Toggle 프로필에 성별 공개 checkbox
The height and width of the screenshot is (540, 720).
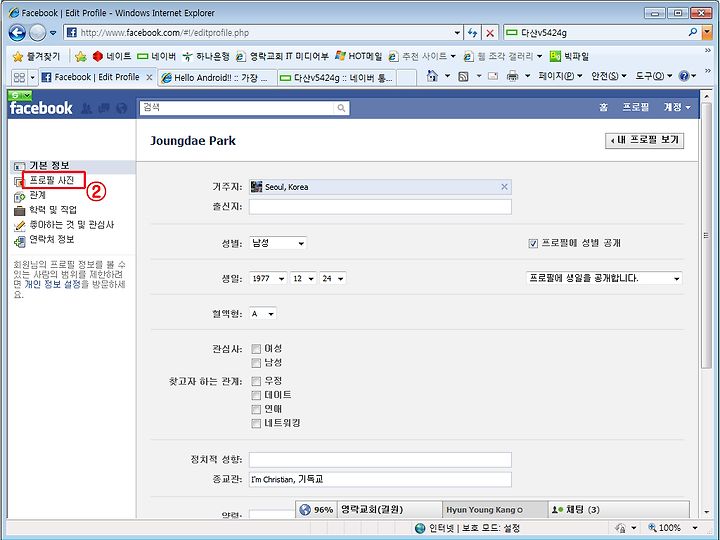(533, 243)
